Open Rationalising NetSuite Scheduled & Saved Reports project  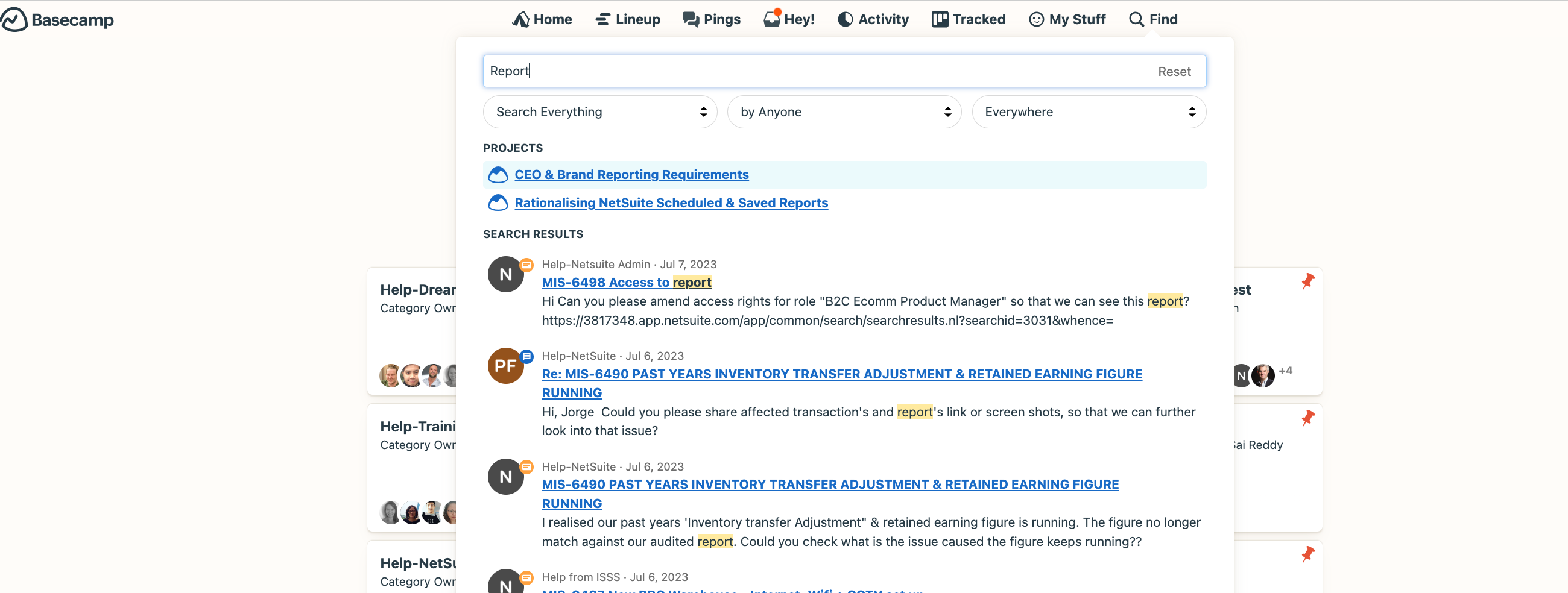click(671, 202)
